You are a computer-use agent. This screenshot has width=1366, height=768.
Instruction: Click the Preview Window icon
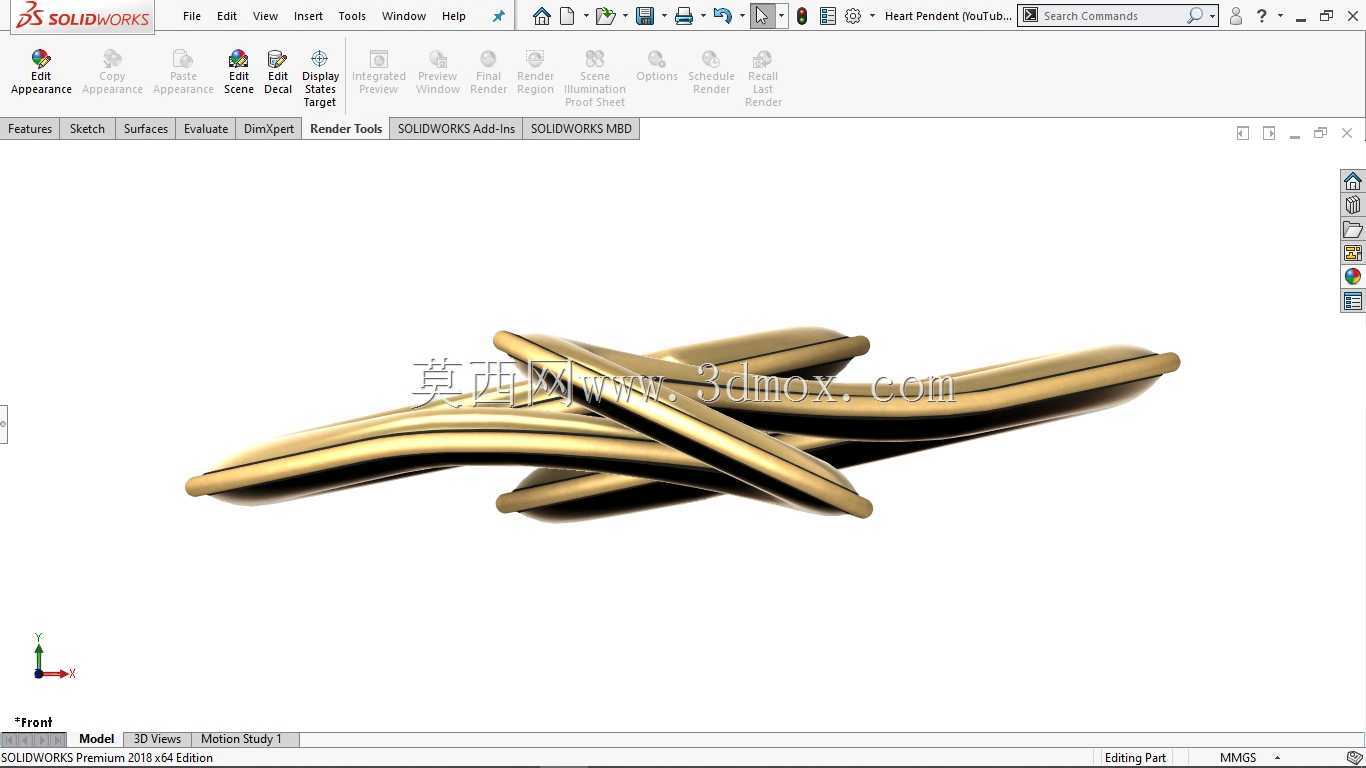[x=438, y=59]
